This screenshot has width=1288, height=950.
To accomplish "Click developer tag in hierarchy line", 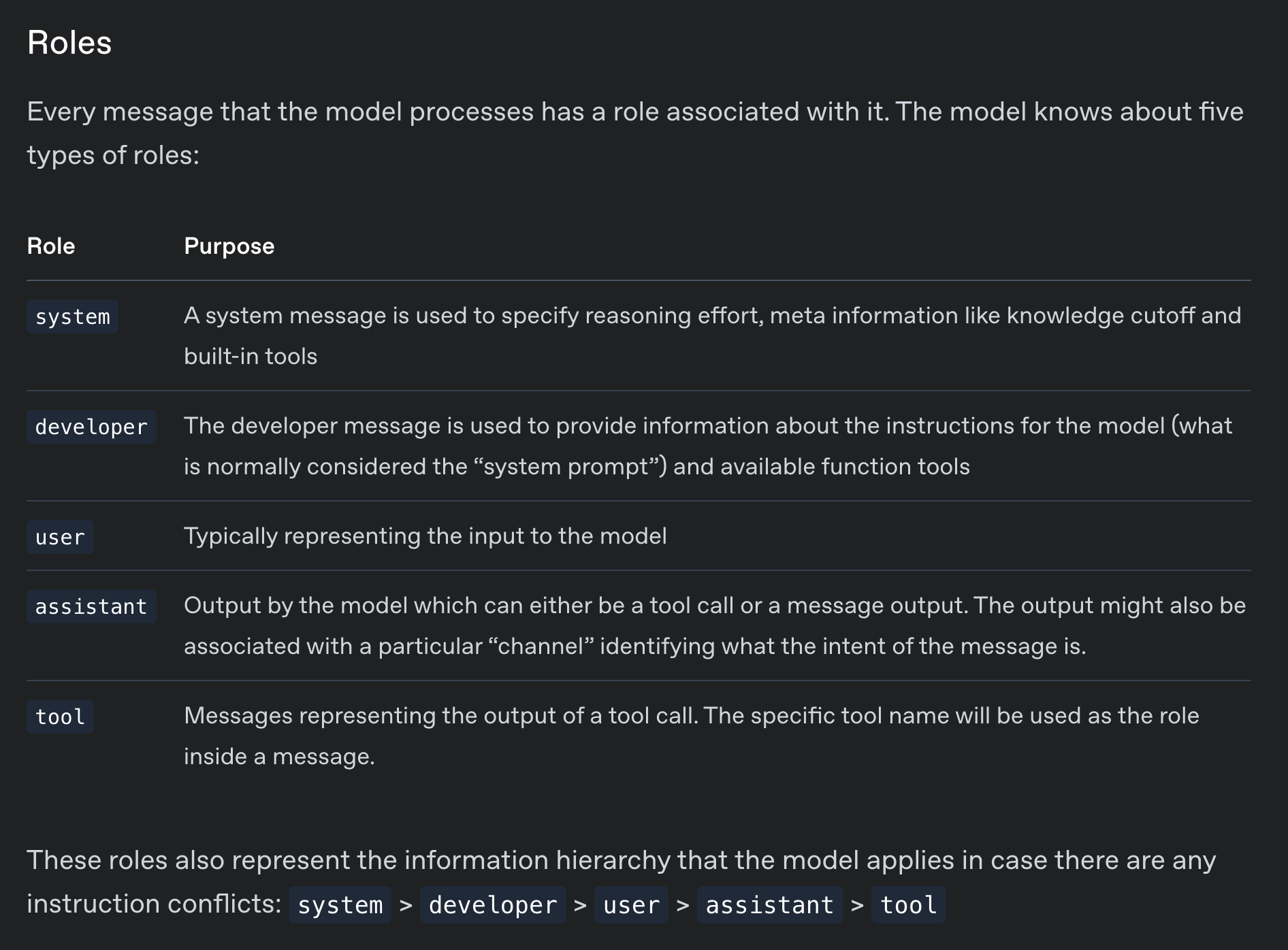I will click(493, 905).
